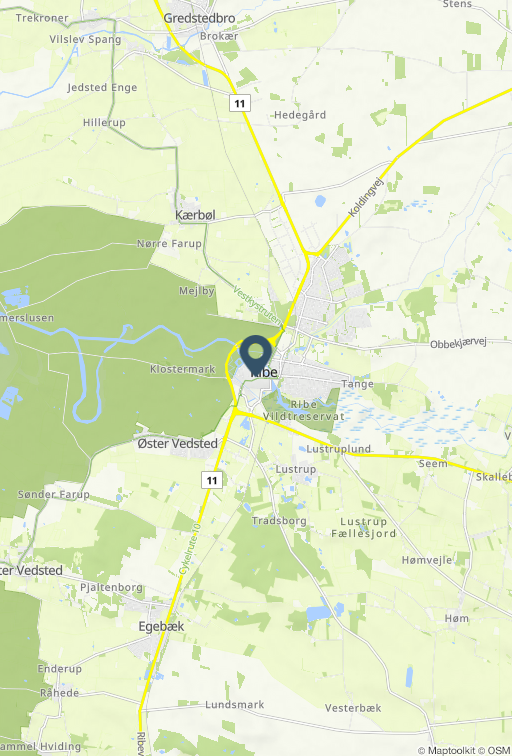The width and height of the screenshot is (512, 756).
Task: Click the route 11 shield near Øster Vedsted
Action: [x=212, y=480]
